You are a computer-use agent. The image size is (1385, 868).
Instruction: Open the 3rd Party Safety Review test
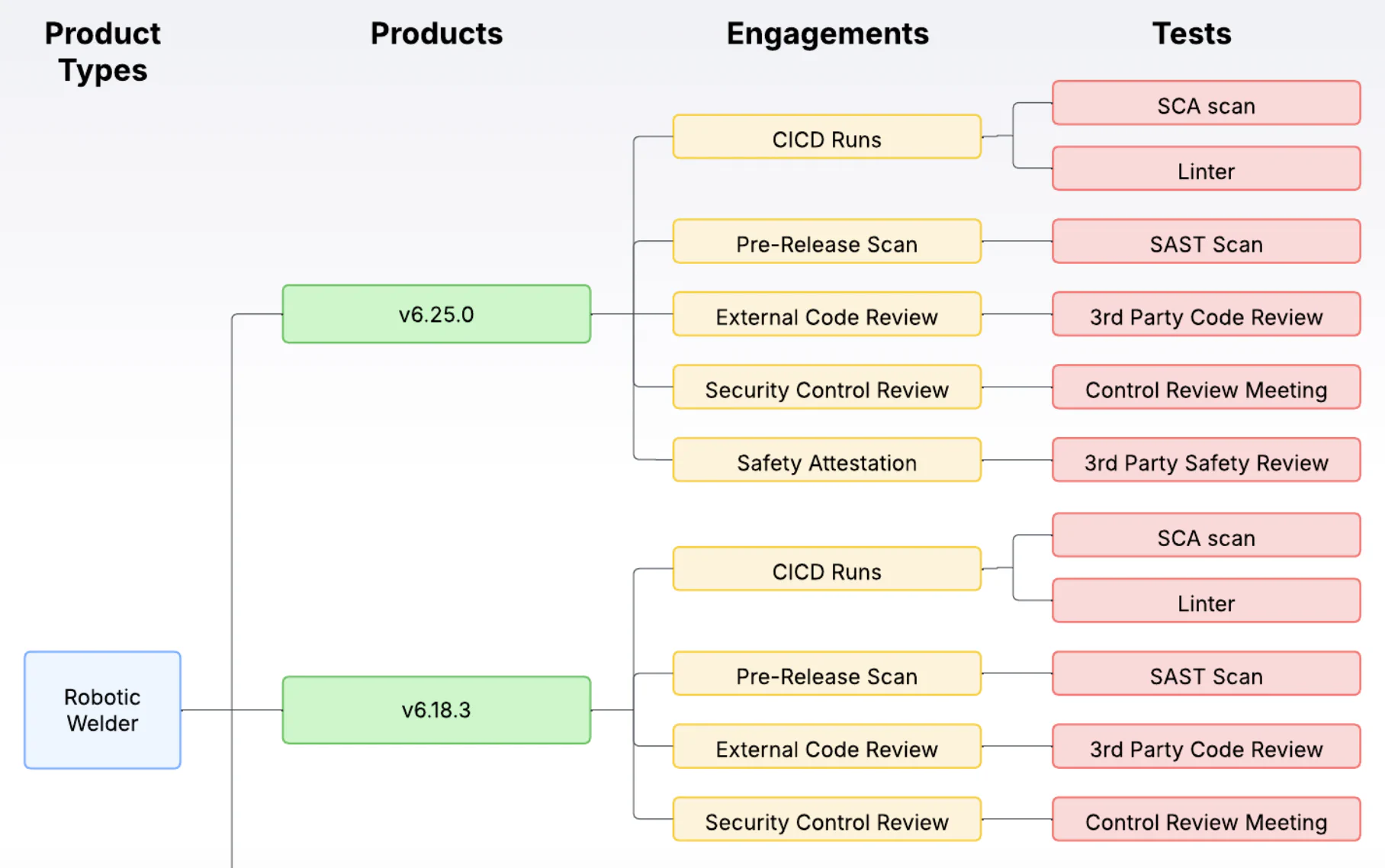point(1206,462)
